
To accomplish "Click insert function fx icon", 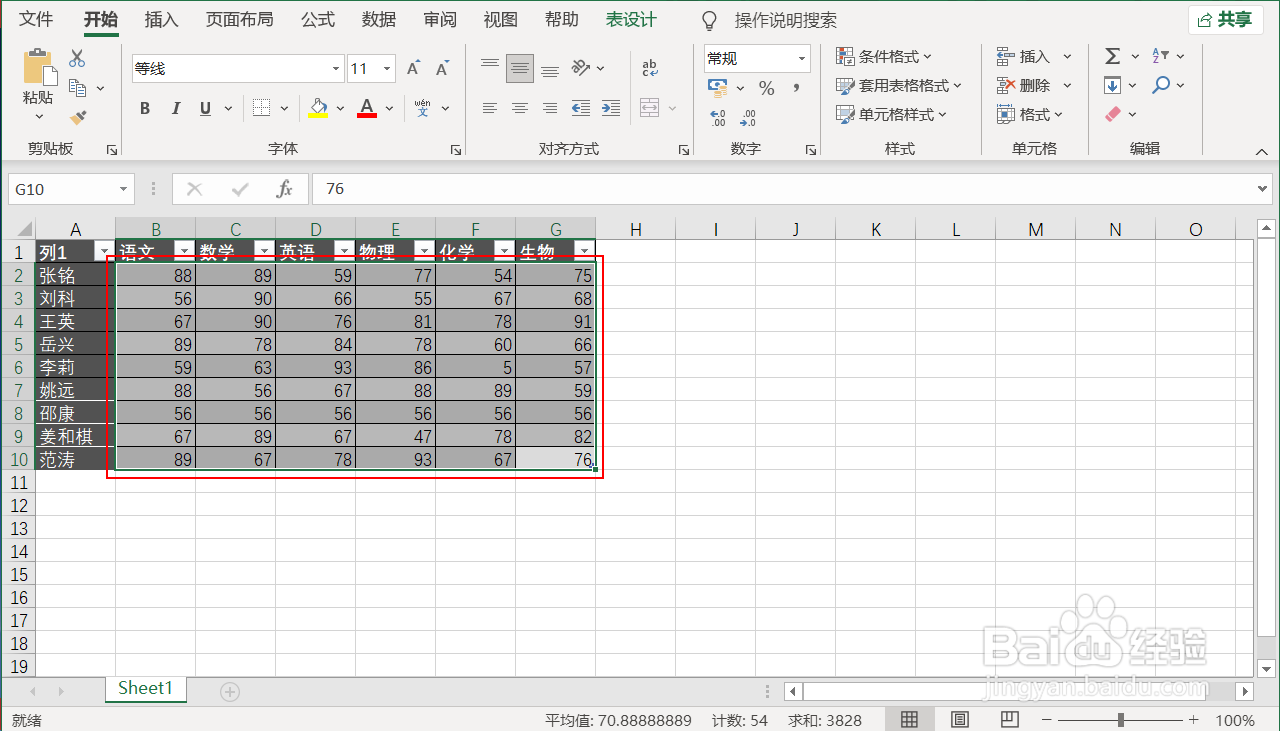I will click(284, 189).
